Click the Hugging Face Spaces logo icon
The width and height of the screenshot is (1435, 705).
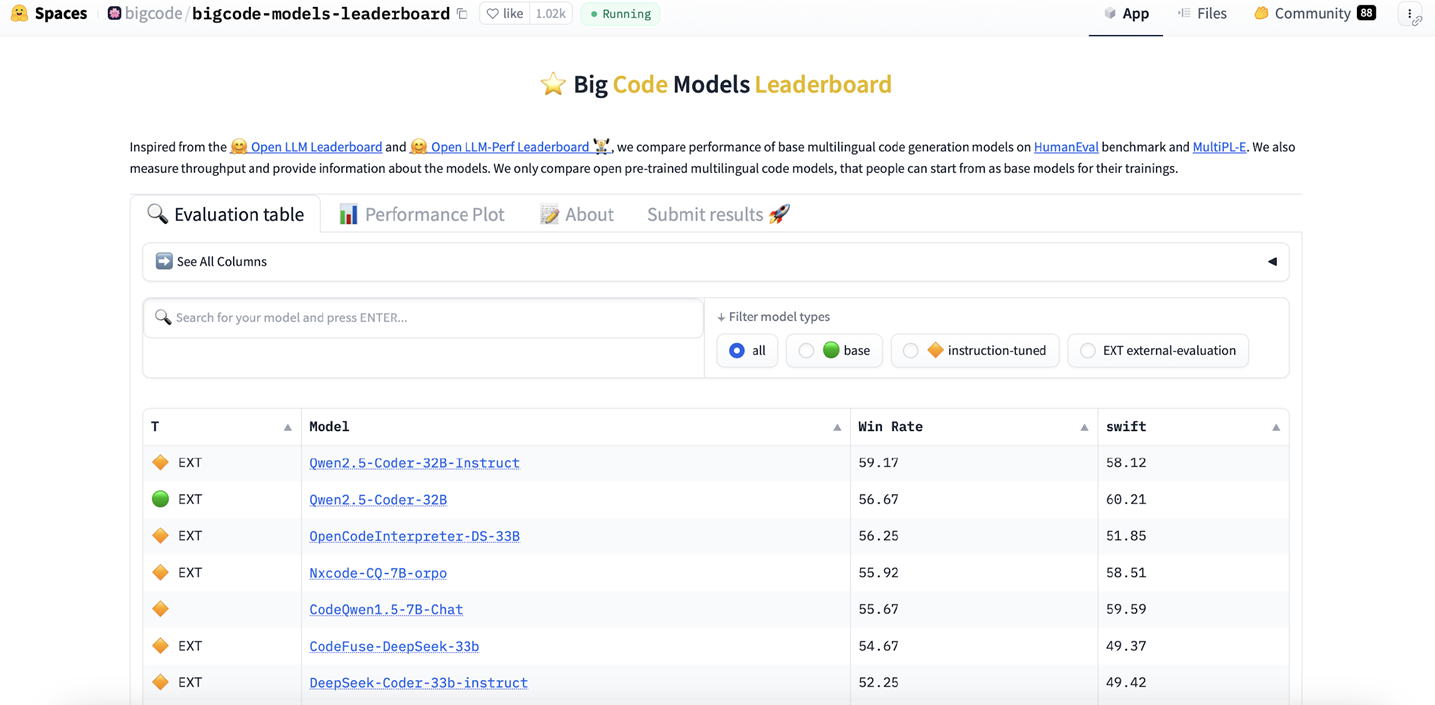19,14
